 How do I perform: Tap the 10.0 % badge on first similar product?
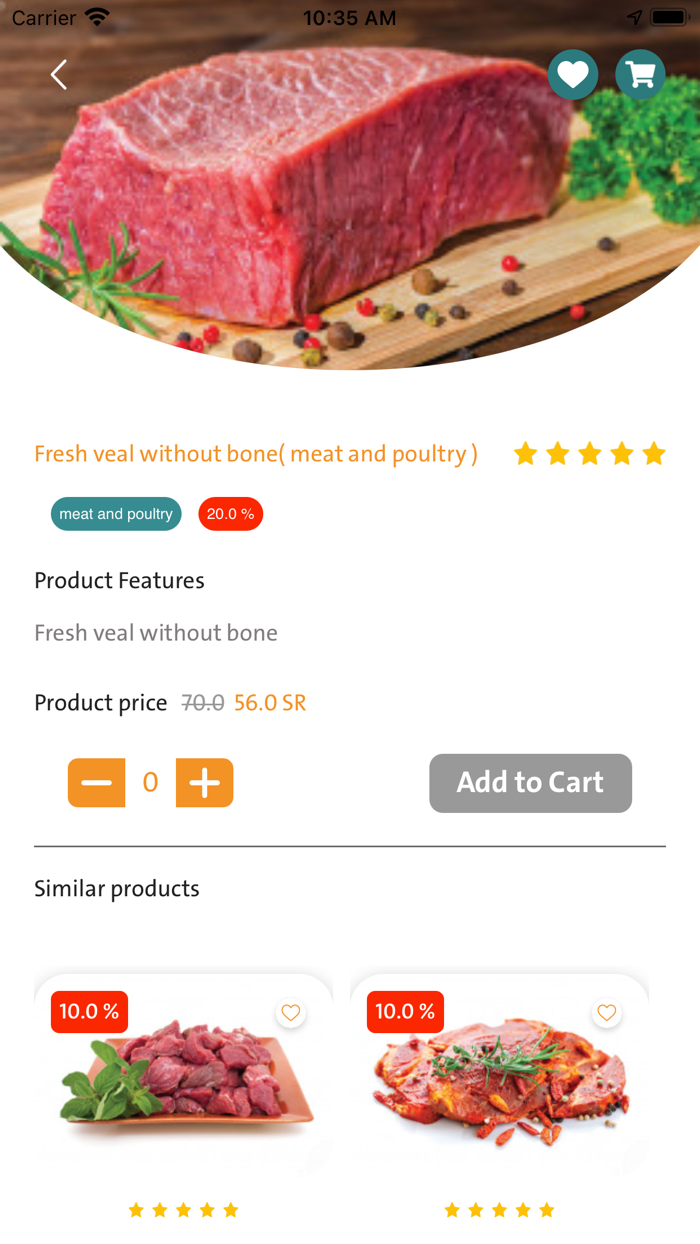[89, 1012]
